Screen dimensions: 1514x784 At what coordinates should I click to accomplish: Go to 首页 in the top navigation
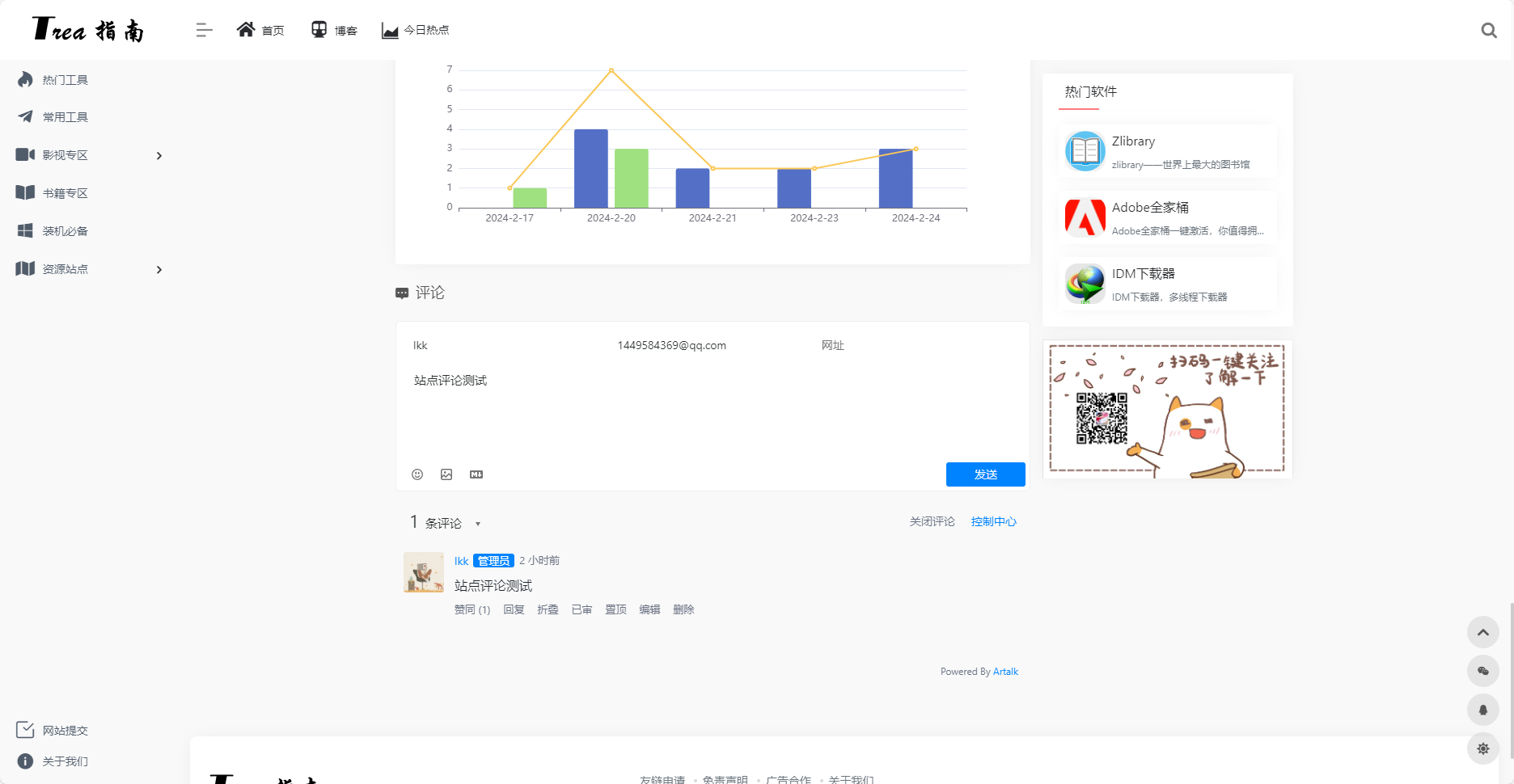(260, 30)
